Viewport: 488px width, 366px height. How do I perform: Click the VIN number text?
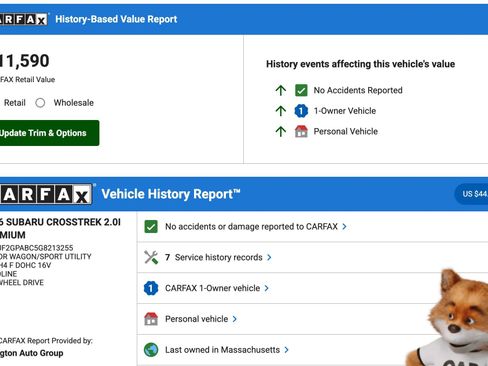click(36, 248)
